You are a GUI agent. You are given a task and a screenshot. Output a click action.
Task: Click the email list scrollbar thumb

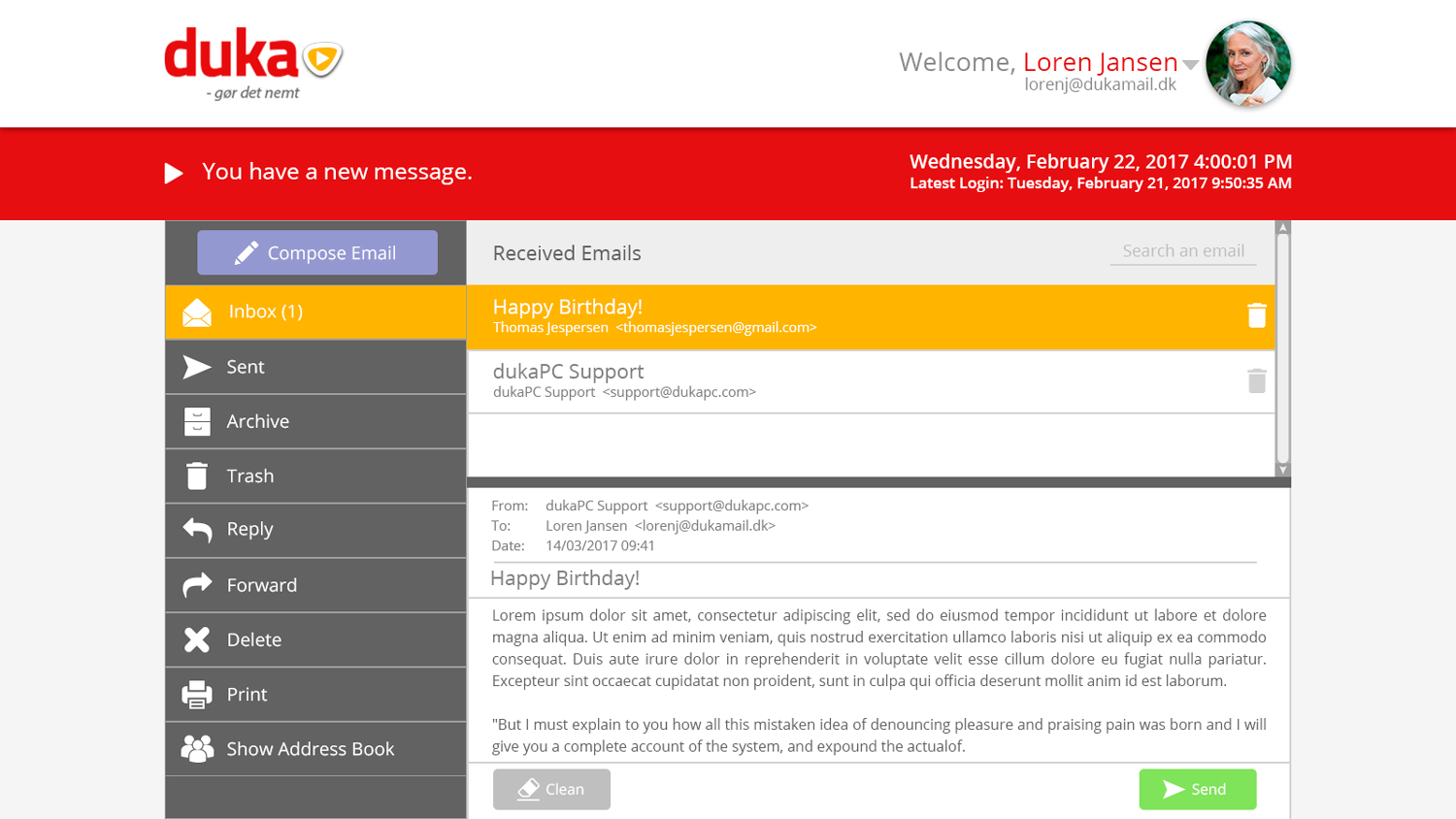(1283, 348)
